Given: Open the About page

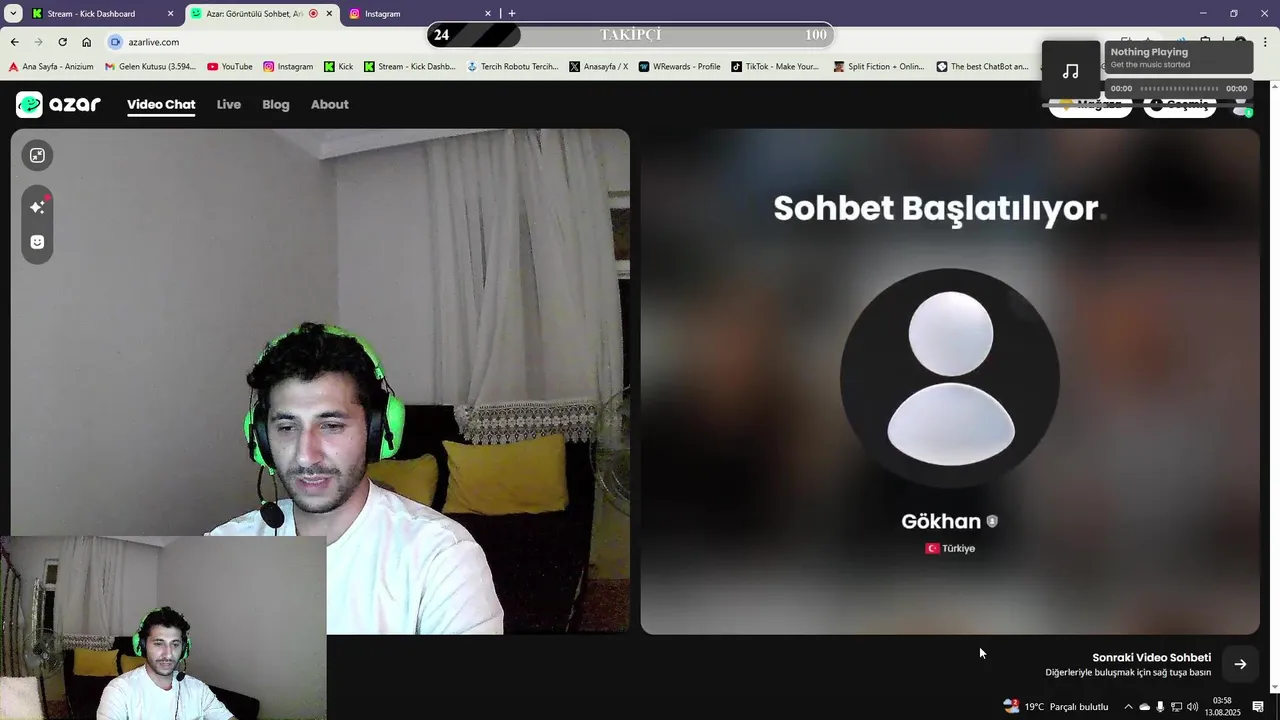Looking at the screenshot, I should click(330, 104).
